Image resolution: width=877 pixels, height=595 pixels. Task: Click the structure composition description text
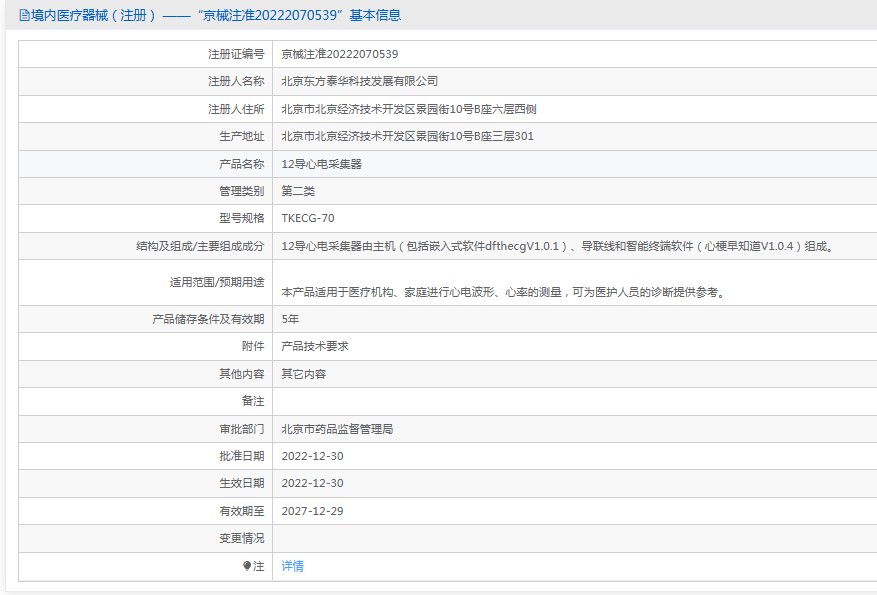coord(557,246)
